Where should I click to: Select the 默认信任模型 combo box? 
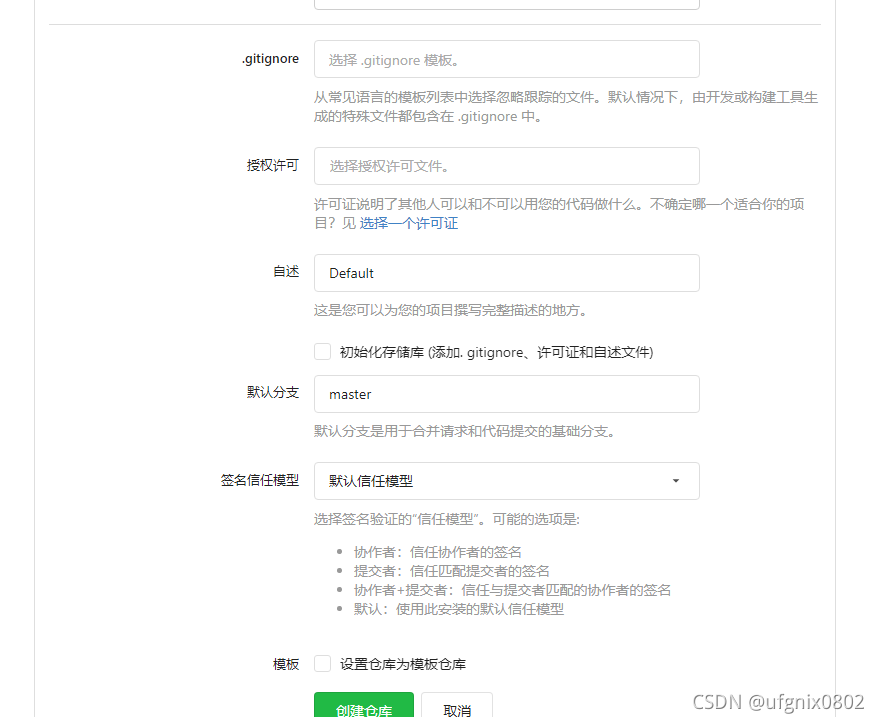(506, 481)
